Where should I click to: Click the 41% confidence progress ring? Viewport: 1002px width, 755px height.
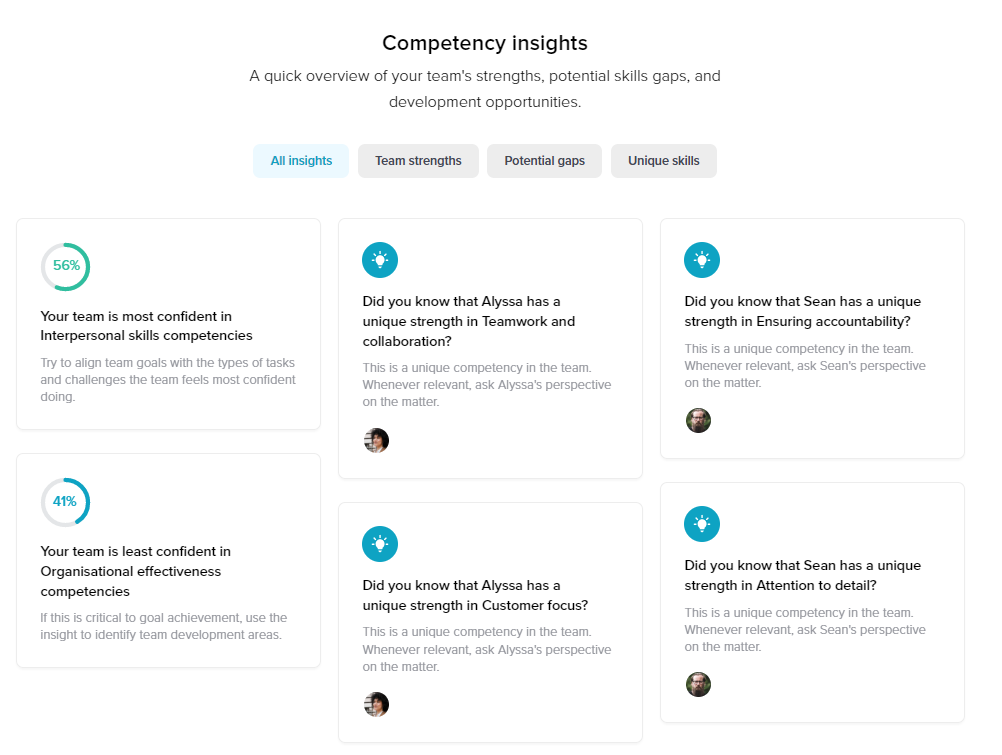(x=65, y=502)
